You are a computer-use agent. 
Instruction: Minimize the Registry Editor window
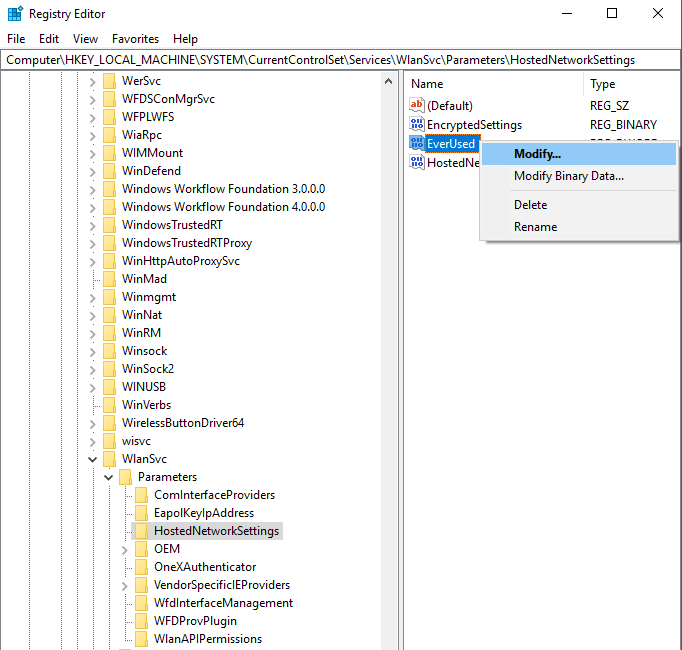[x=567, y=13]
